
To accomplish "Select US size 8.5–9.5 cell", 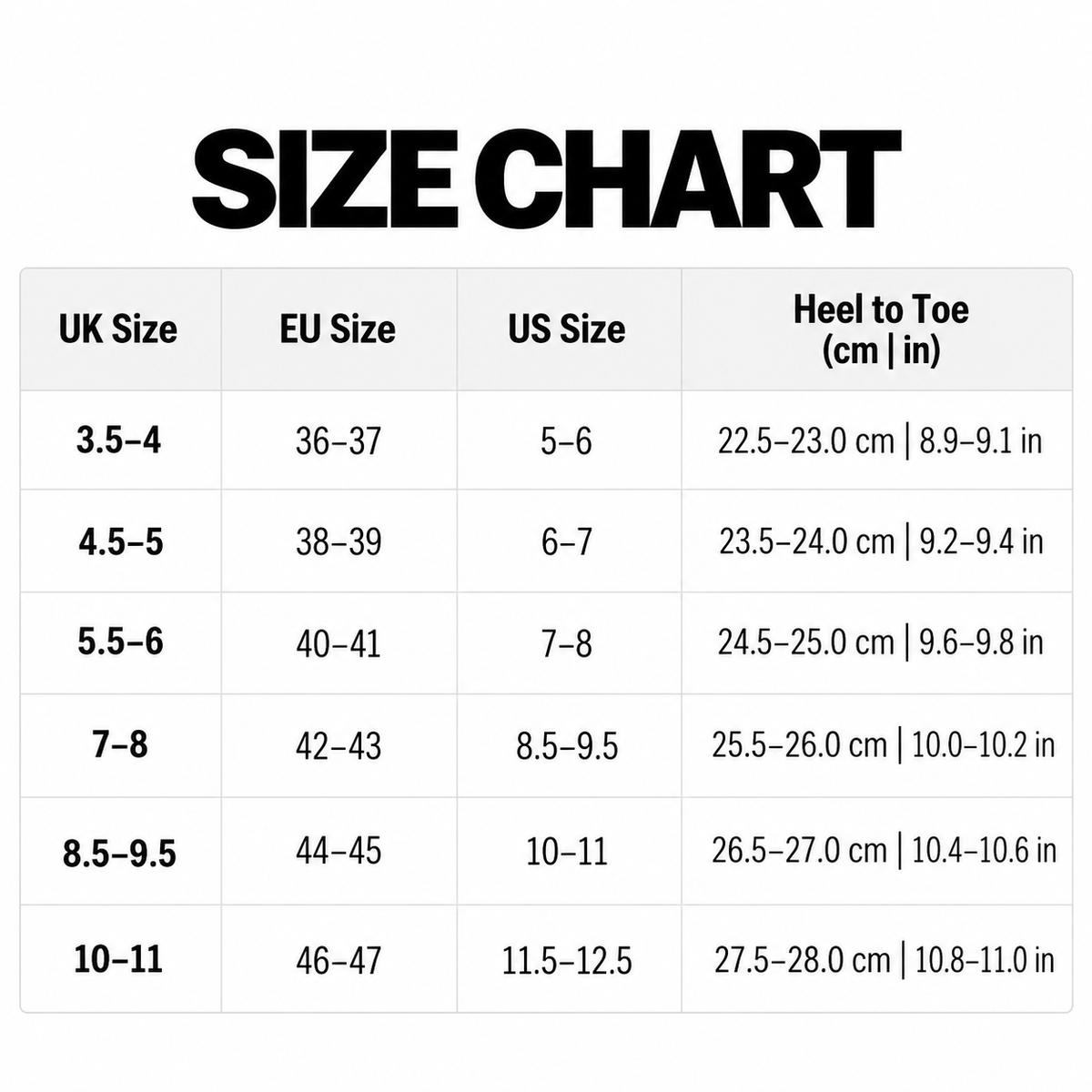I will pyautogui.click(x=567, y=747).
